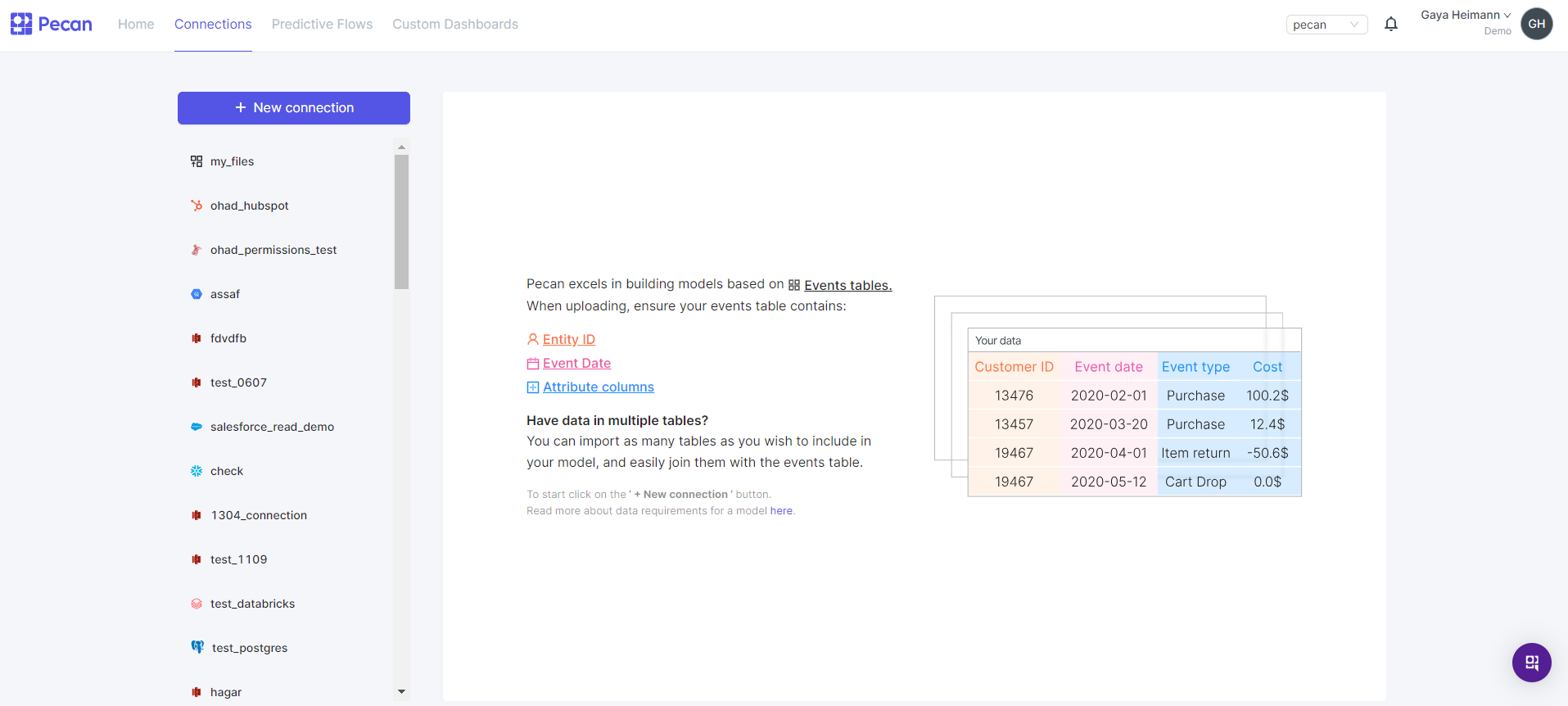Select the my_files connection
This screenshot has height=706, width=1568.
pos(233,161)
